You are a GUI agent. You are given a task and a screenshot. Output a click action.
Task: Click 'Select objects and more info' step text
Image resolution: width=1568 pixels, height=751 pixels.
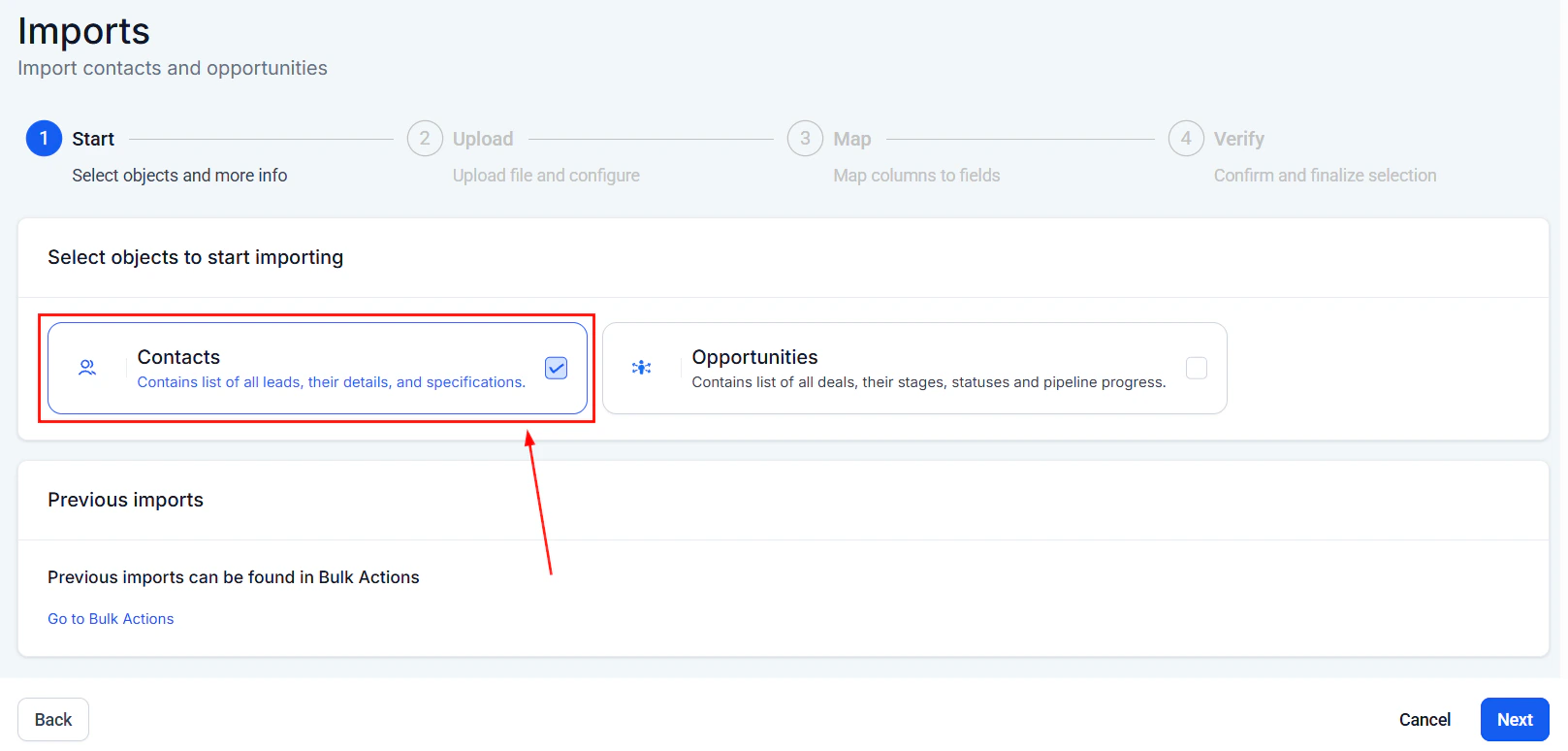tap(179, 176)
